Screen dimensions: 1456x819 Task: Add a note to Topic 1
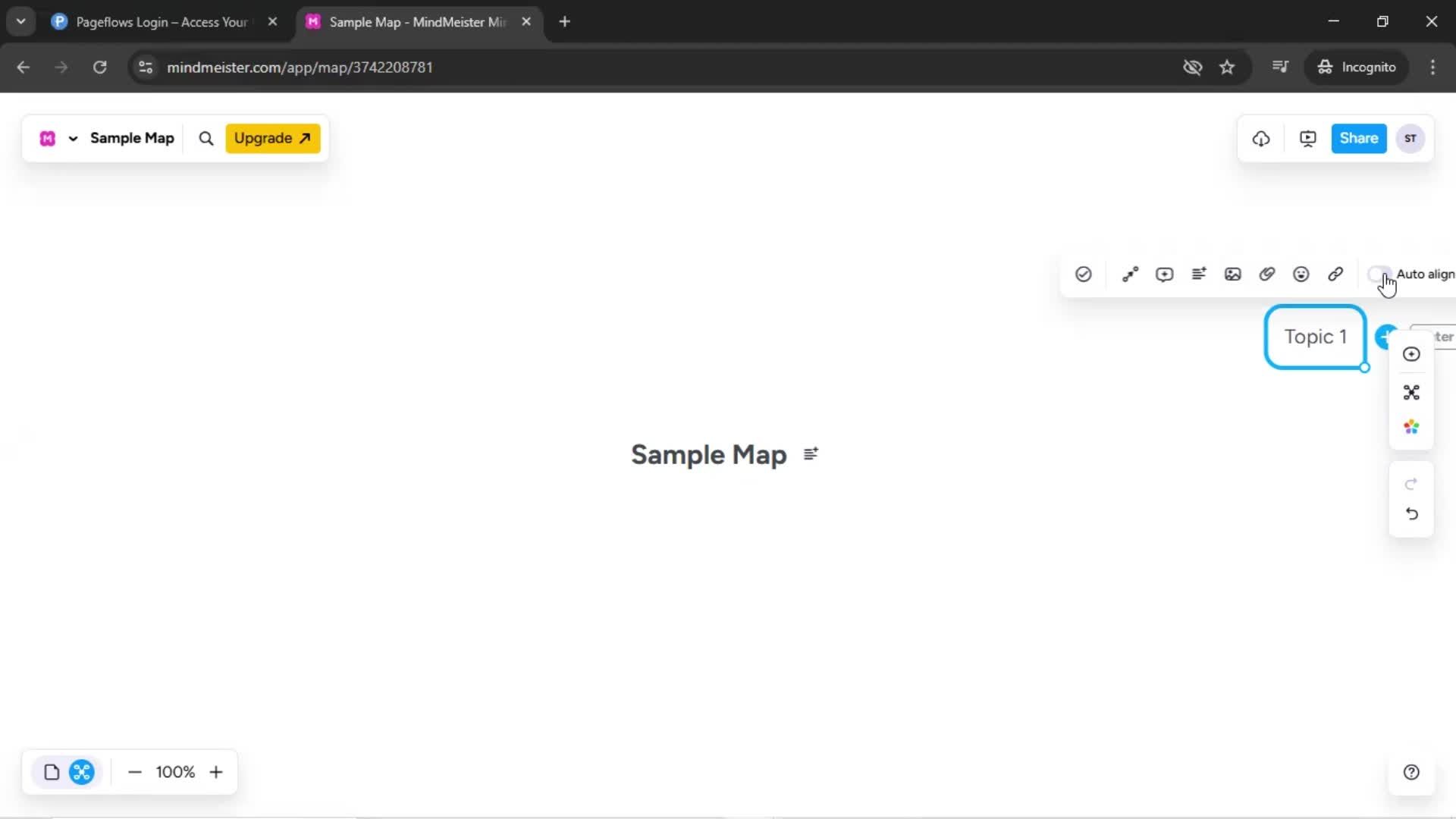tap(1199, 275)
